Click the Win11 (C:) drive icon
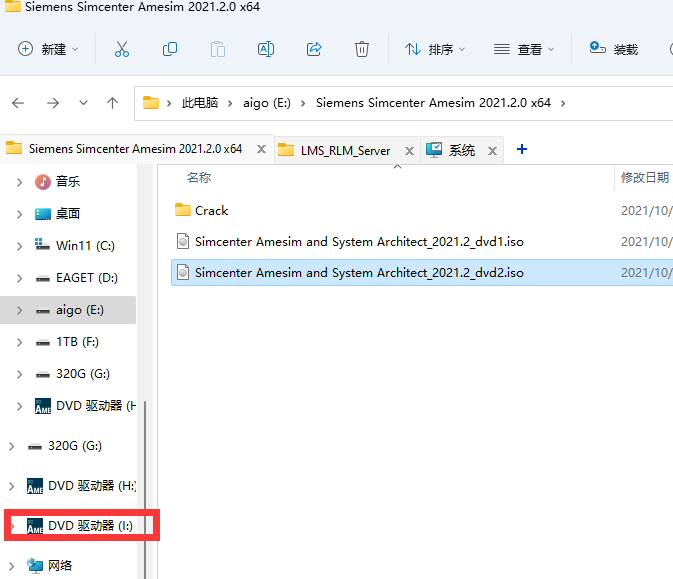The width and height of the screenshot is (673, 579). click(42, 245)
